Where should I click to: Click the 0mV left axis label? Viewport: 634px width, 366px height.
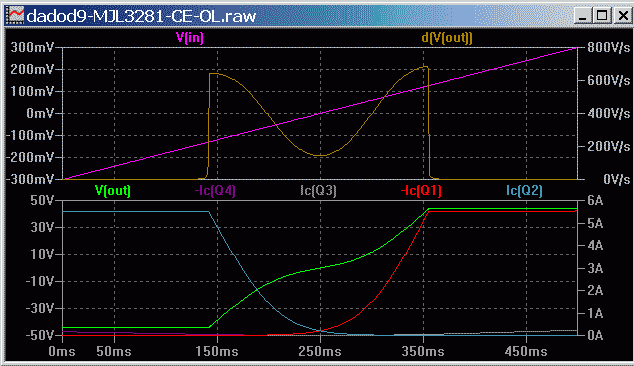click(x=40, y=113)
